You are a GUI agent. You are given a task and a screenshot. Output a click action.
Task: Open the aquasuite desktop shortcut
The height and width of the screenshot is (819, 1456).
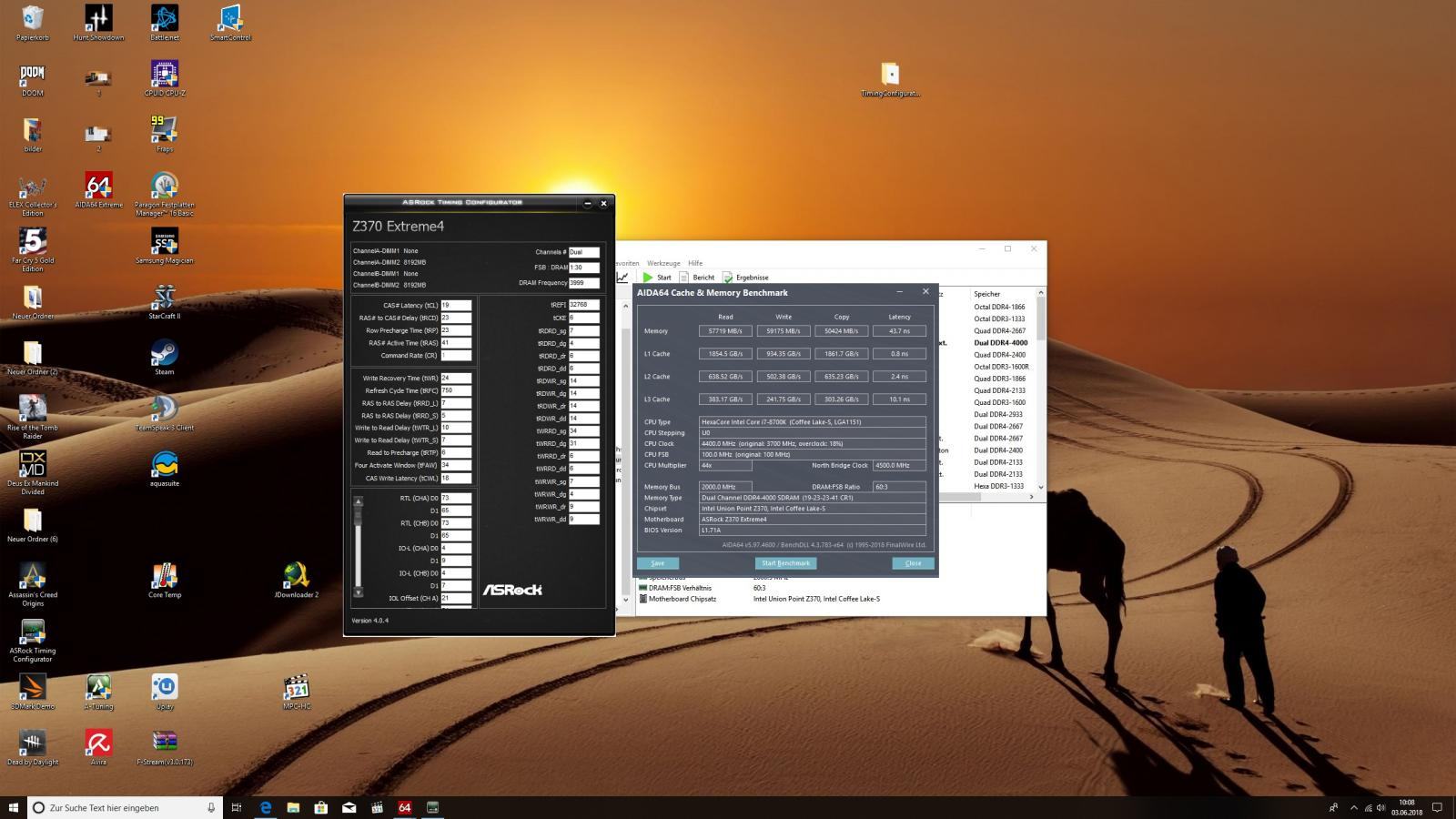pyautogui.click(x=165, y=470)
